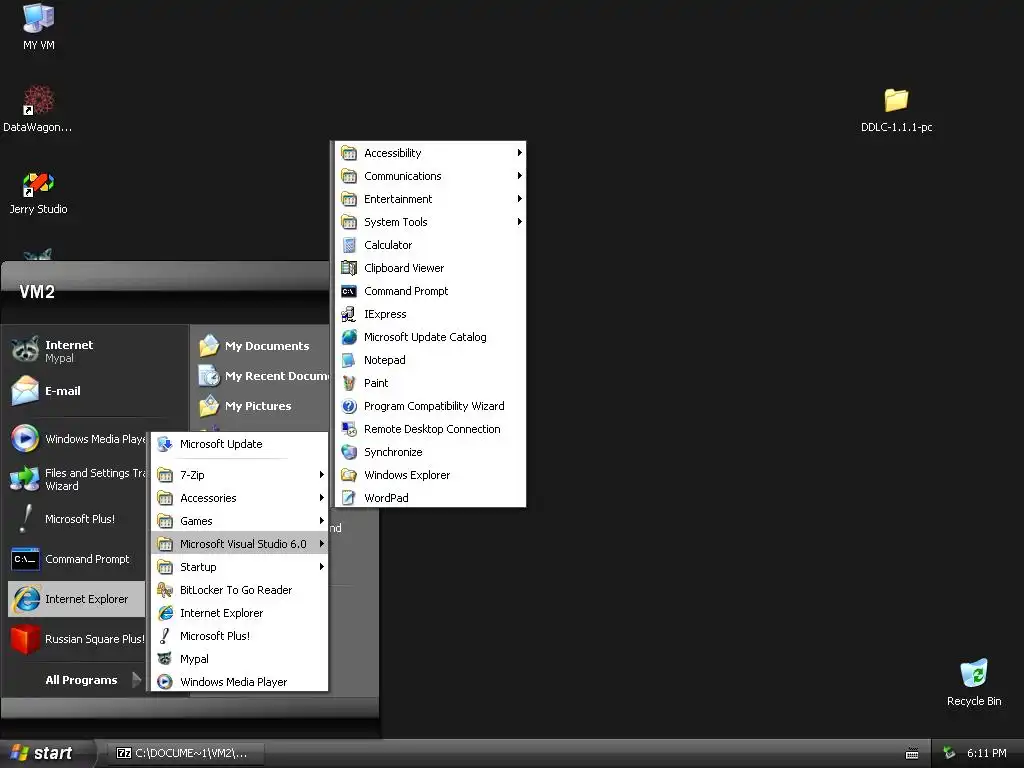
Task: Open the MY VM desktop icon
Action: [39, 26]
